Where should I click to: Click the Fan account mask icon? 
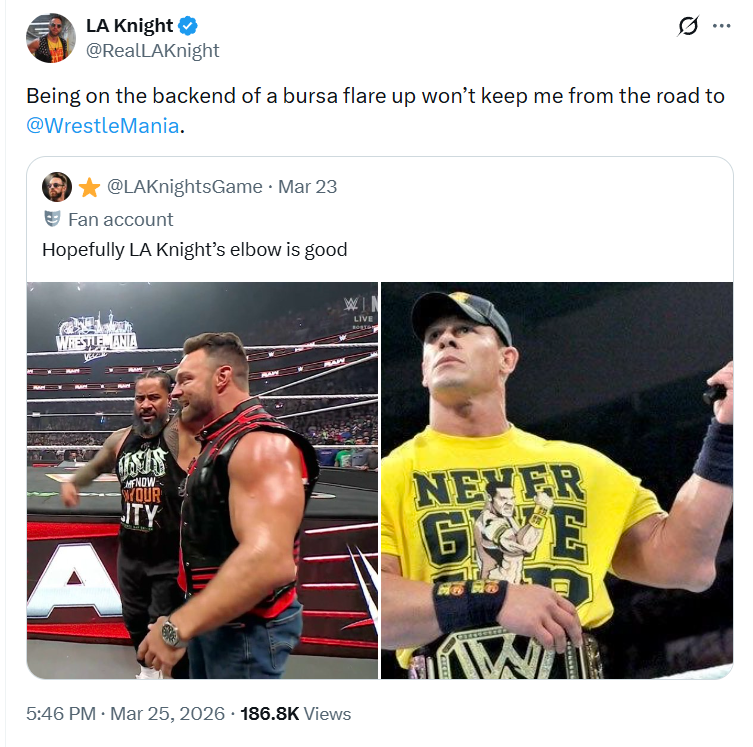coord(53,219)
